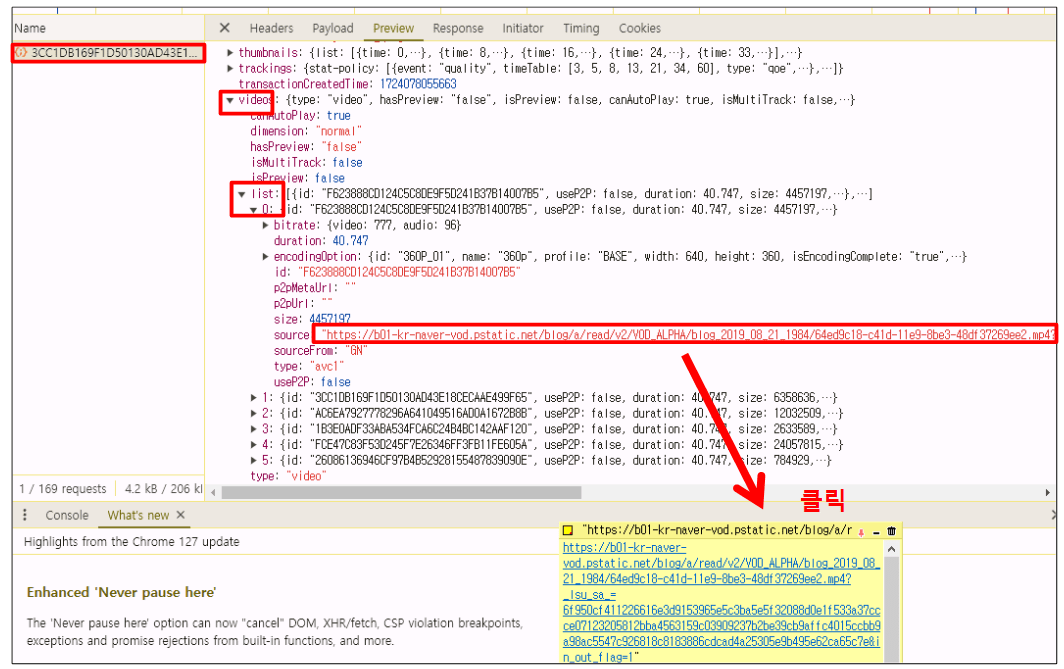
Task: Show the Timing tab
Action: [x=581, y=28]
